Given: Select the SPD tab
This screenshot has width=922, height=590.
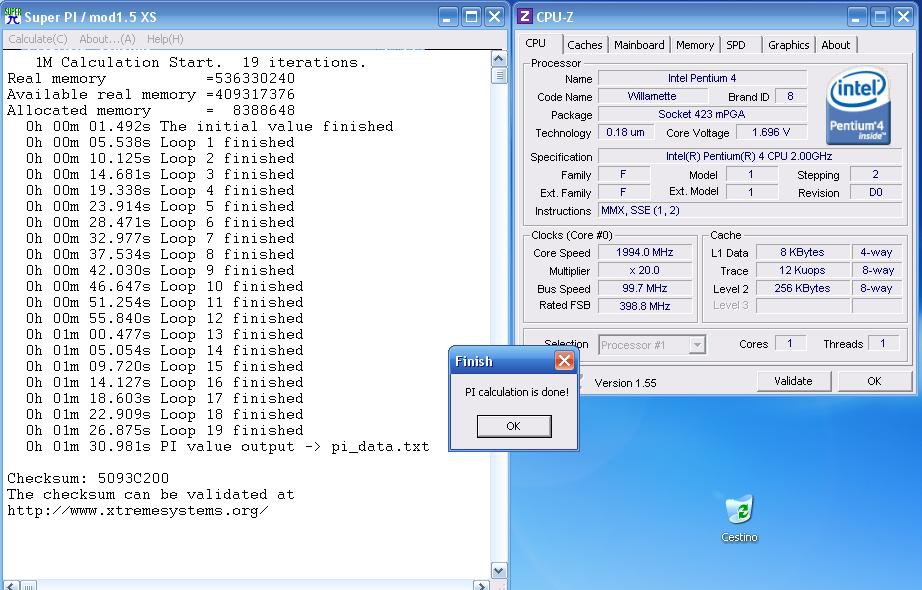Looking at the screenshot, I should pyautogui.click(x=736, y=45).
